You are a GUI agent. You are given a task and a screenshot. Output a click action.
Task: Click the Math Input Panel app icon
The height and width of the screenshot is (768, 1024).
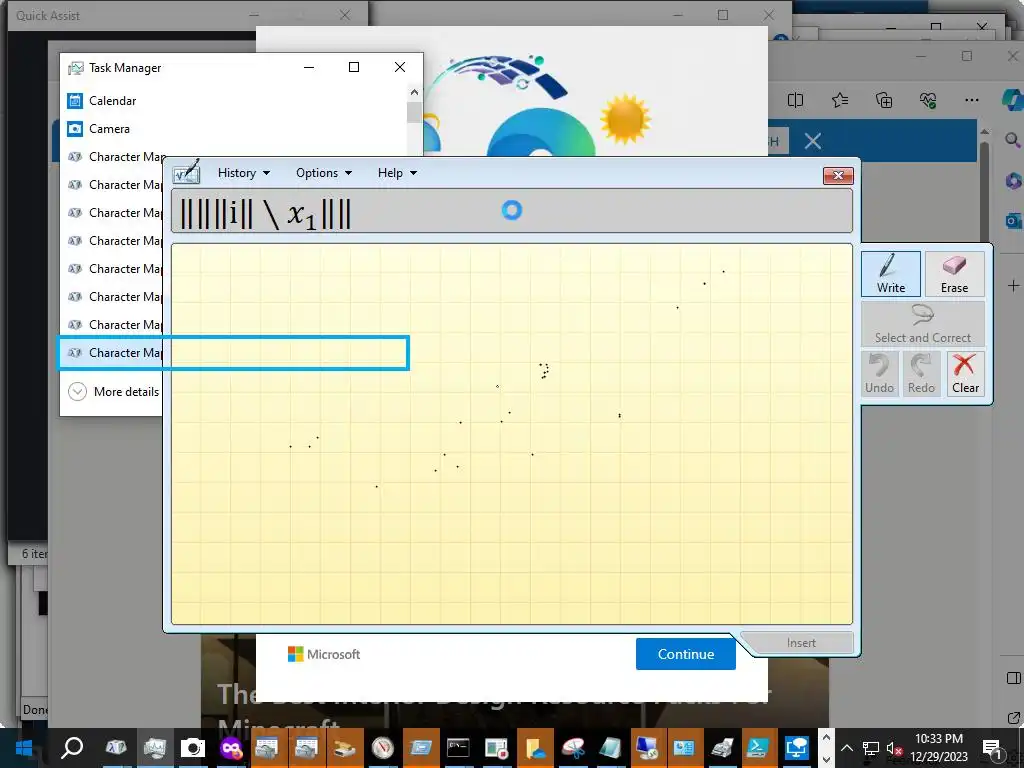[x=186, y=172]
